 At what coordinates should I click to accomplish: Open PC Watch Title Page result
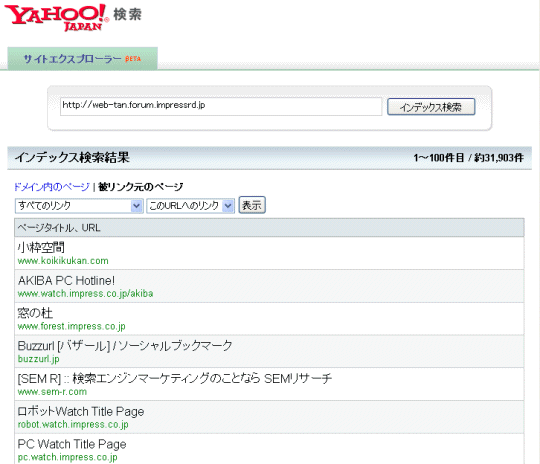point(72,444)
